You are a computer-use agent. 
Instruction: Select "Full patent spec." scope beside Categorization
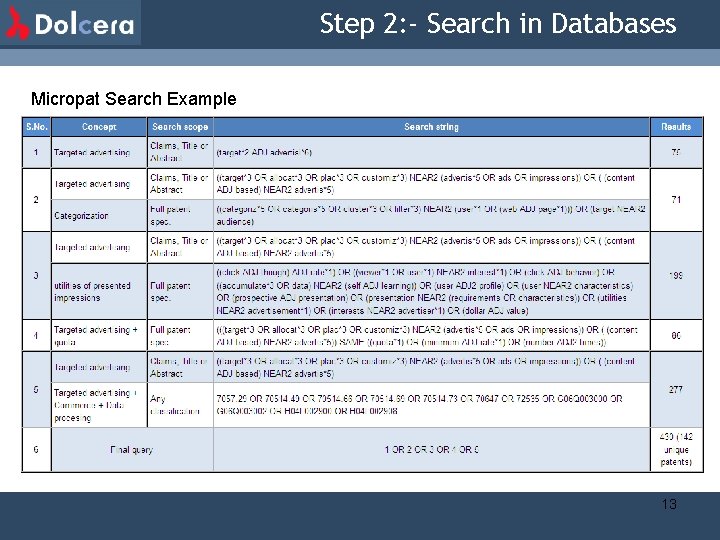click(180, 216)
